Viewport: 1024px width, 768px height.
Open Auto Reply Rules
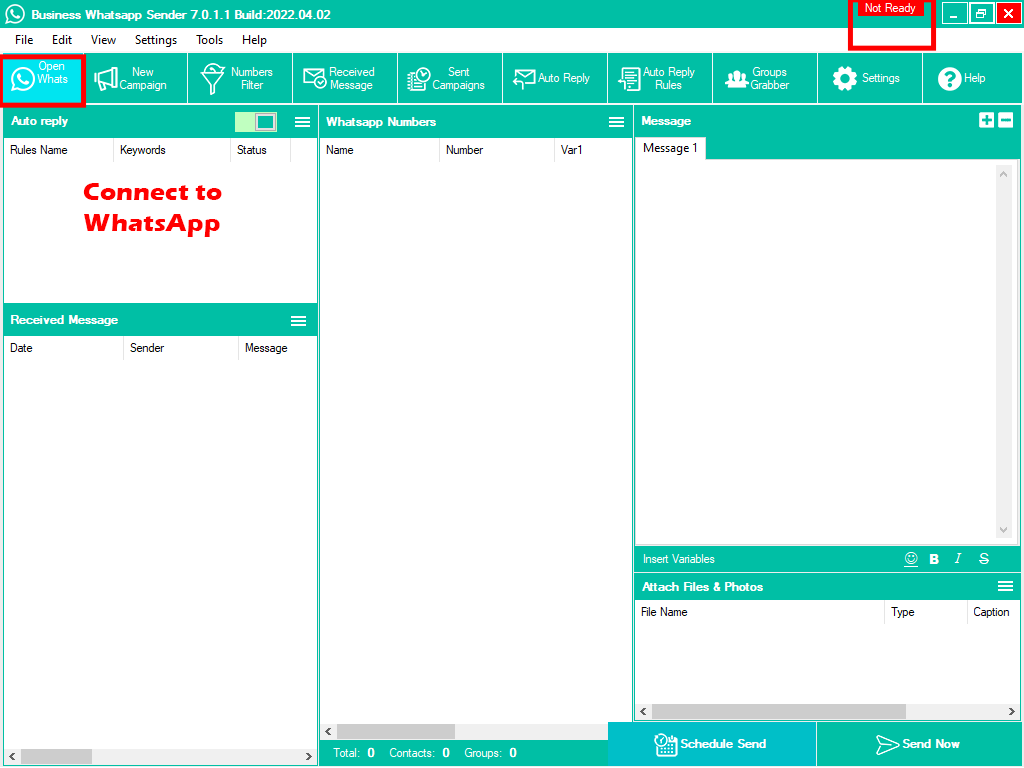coord(660,78)
